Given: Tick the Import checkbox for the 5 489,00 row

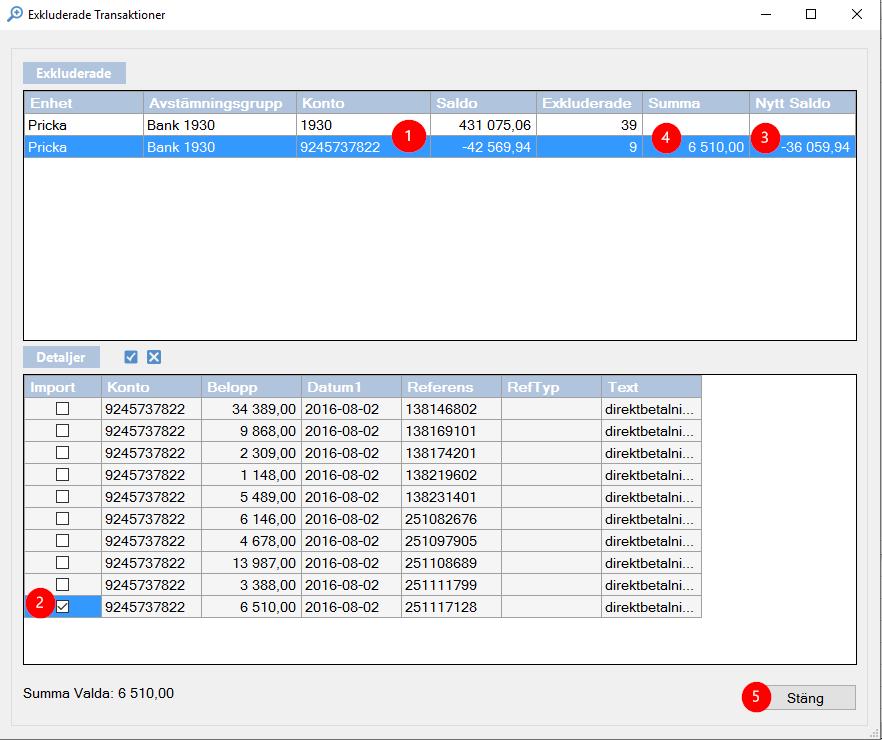Looking at the screenshot, I should [62, 497].
